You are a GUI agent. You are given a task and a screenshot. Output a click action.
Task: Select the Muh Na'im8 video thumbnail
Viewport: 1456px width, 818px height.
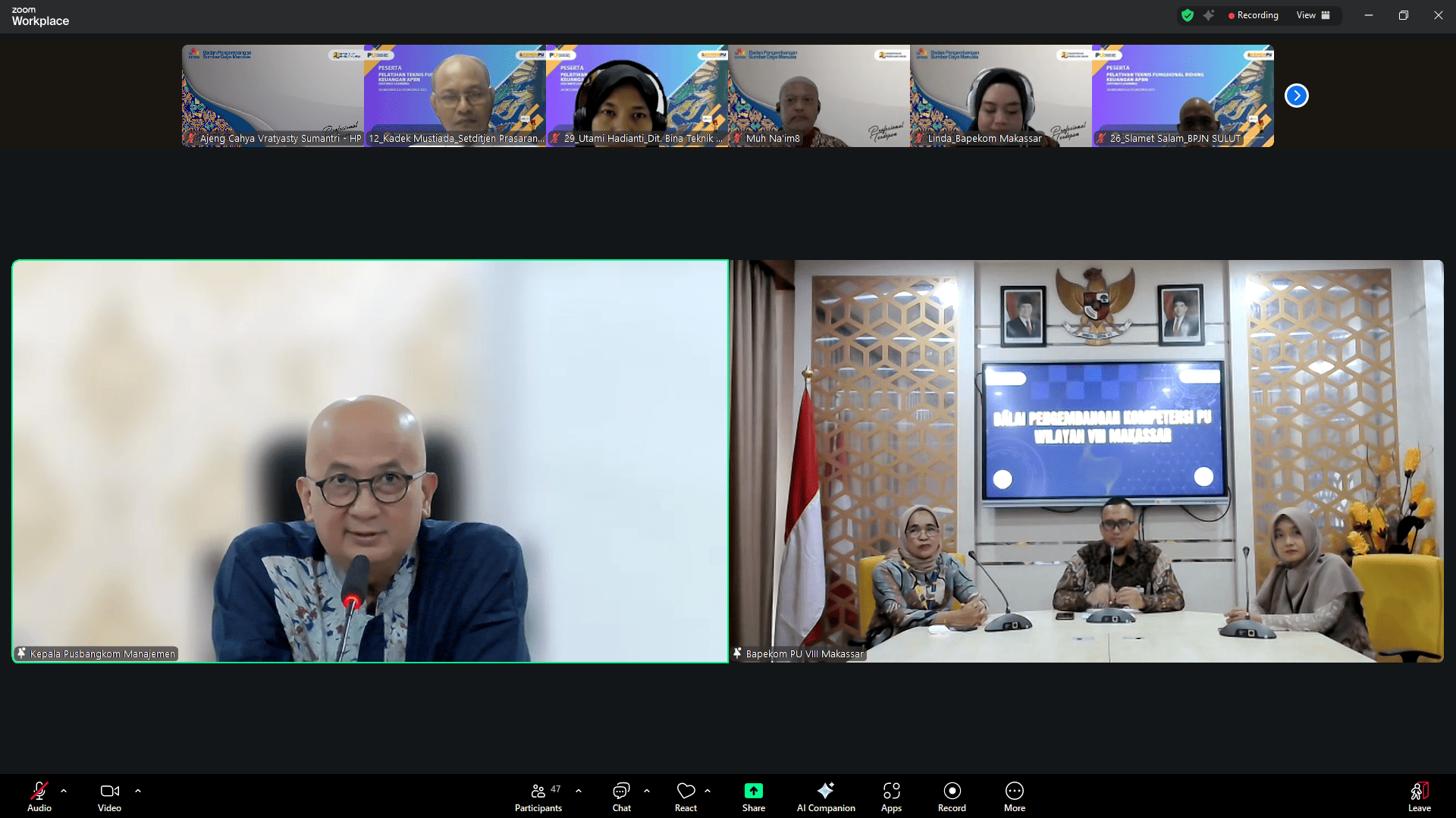pos(818,96)
